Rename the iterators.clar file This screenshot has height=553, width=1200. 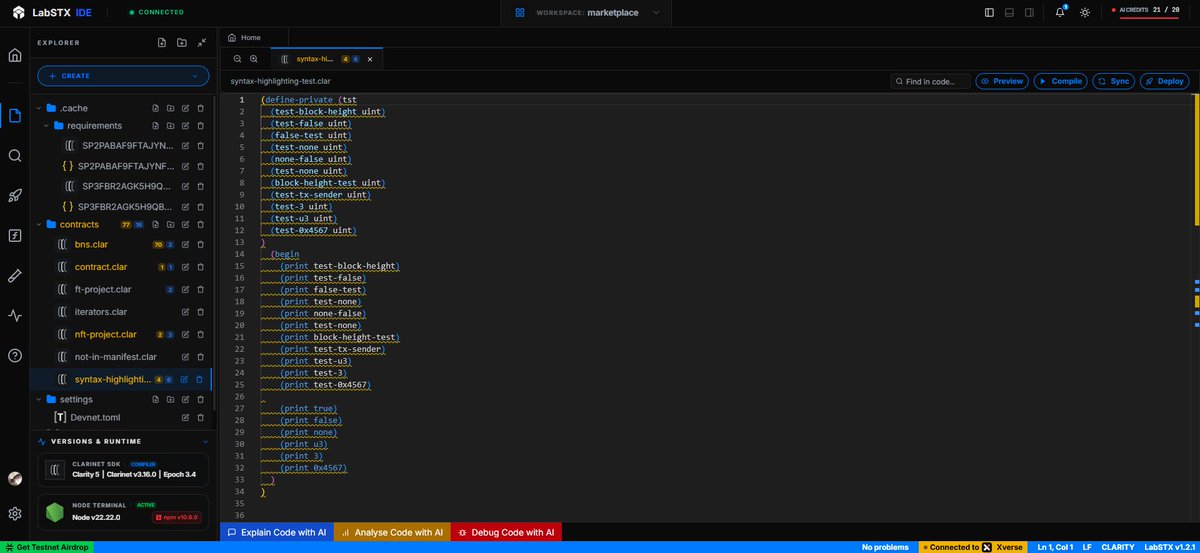(185, 312)
